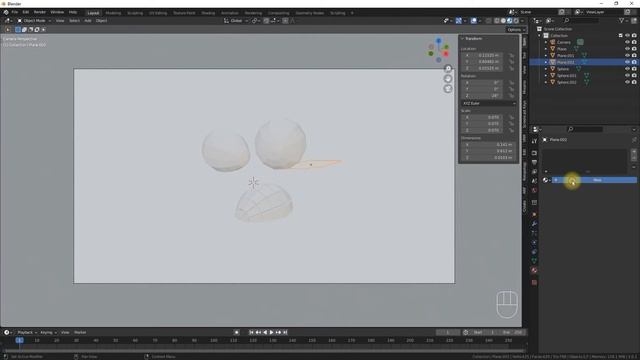The image size is (640, 360).
Task: Toggle visibility eye for Sphere.002
Action: pyautogui.click(x=627, y=82)
